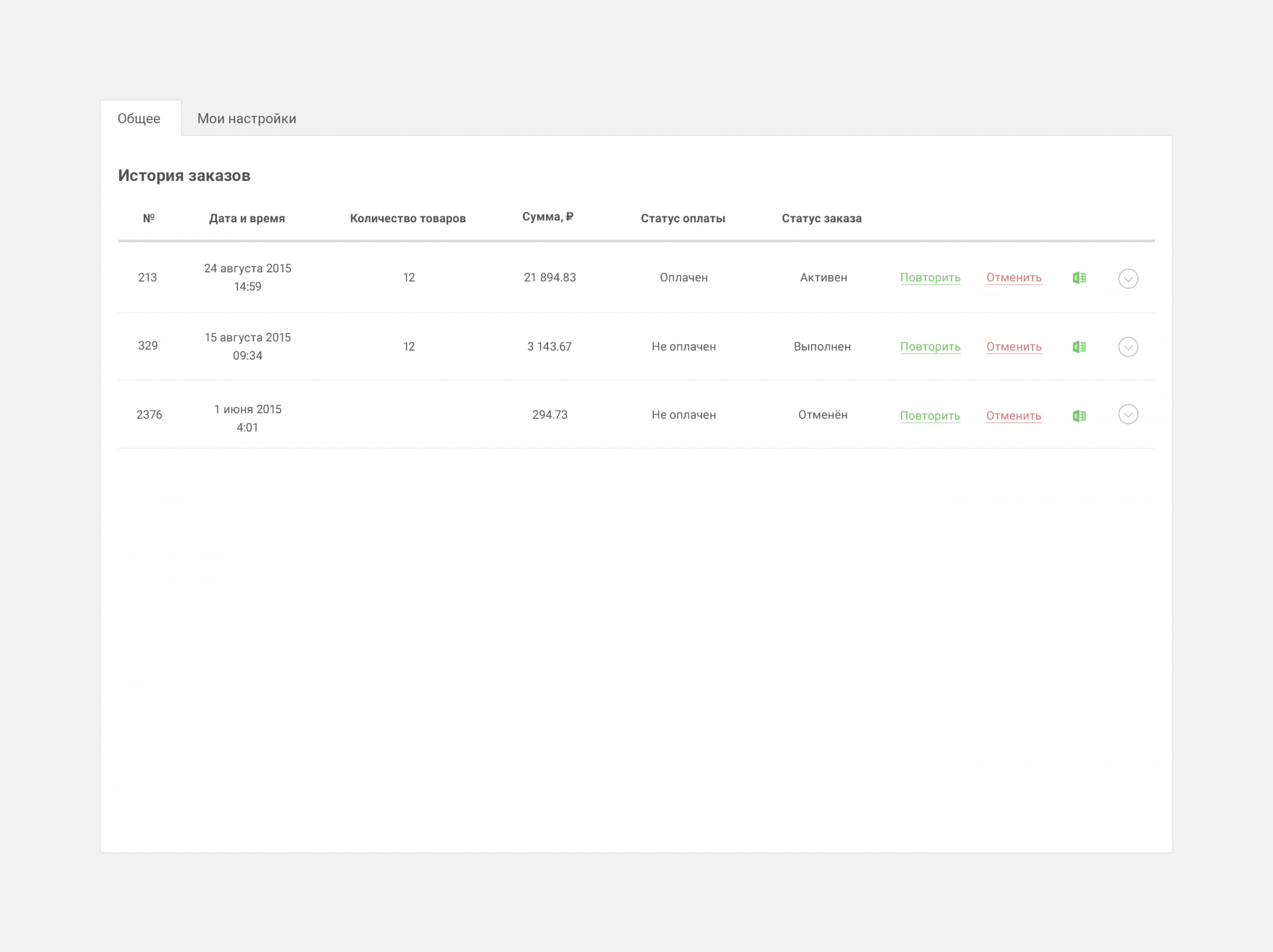Screen dimensions: 1273x952
Task: Click Отменить for order 213
Action: tap(1014, 278)
